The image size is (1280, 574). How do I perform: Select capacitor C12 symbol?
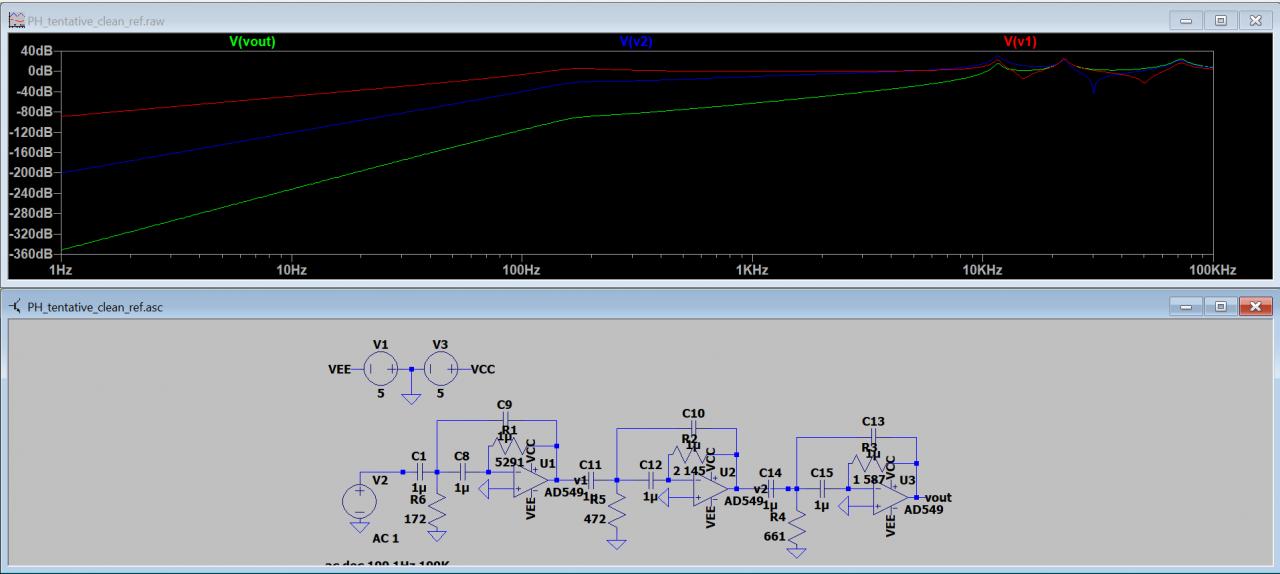click(651, 480)
